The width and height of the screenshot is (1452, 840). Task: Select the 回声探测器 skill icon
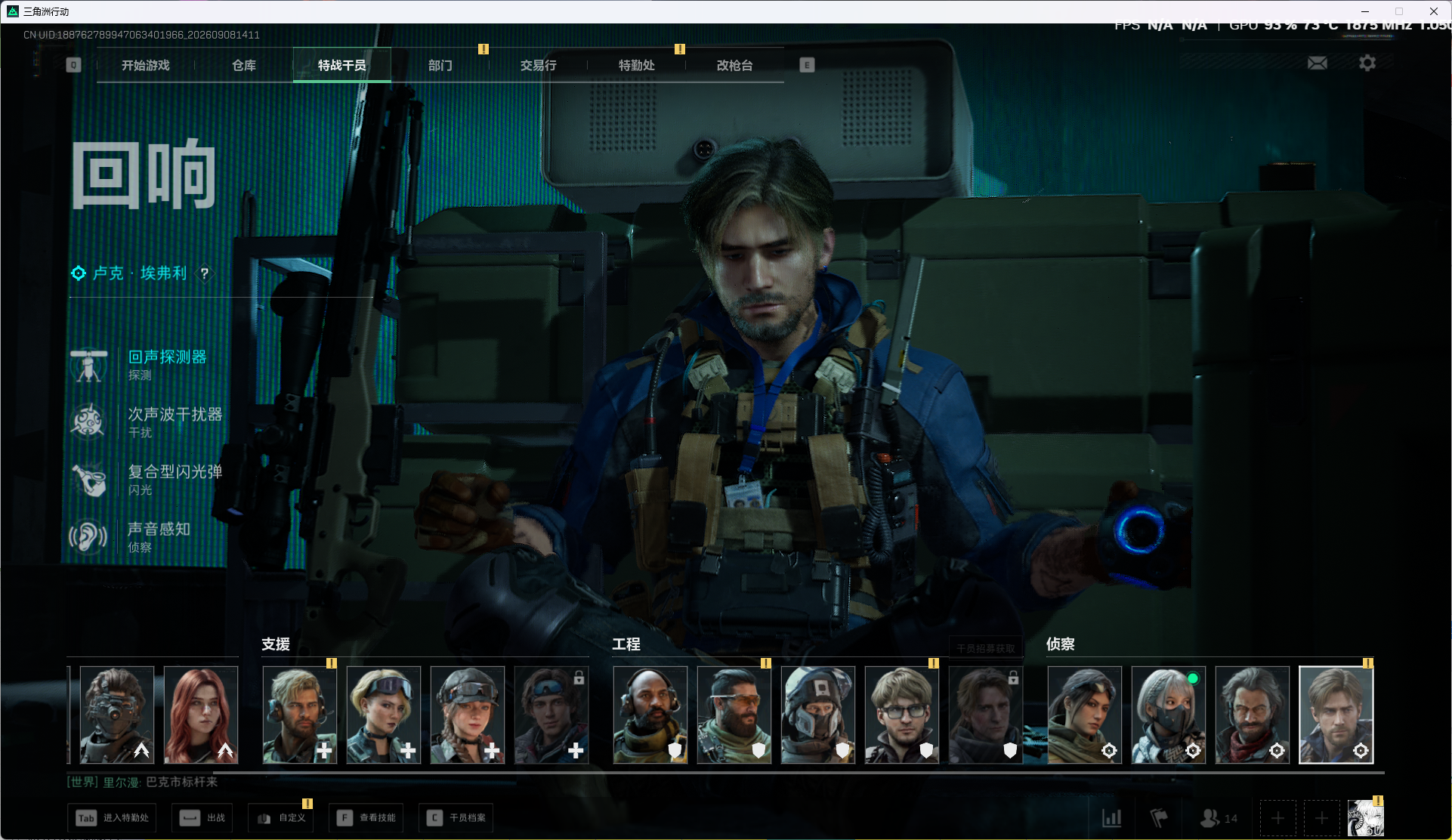point(88,365)
